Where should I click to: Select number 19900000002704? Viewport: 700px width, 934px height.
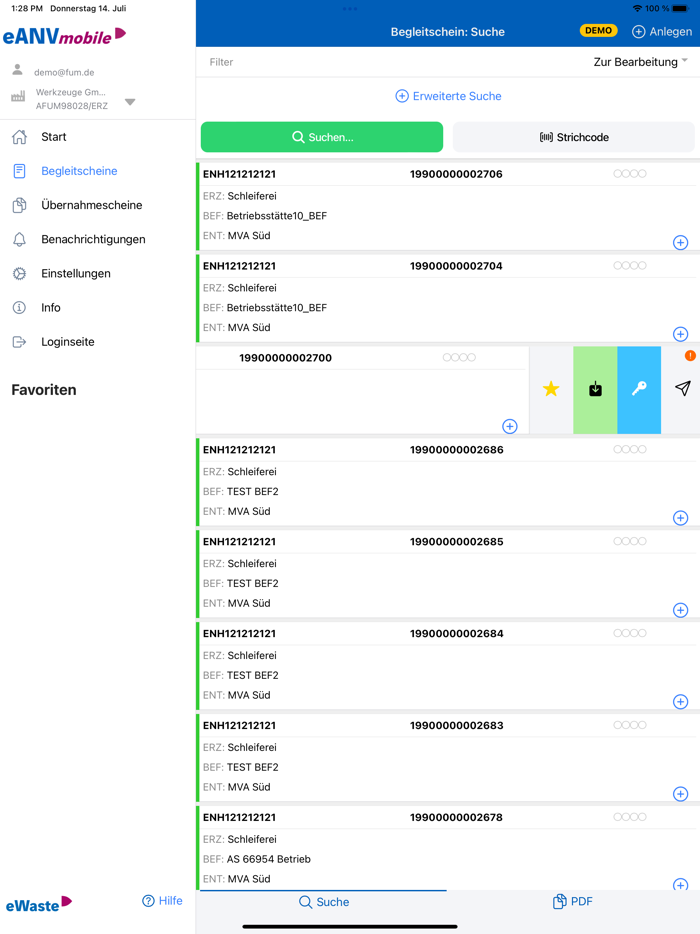point(456,266)
